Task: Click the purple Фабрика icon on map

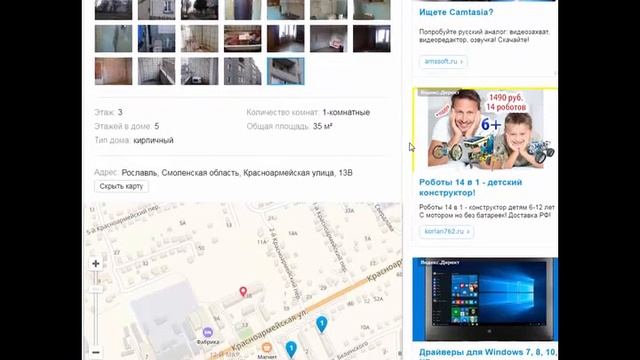Action: [x=208, y=332]
